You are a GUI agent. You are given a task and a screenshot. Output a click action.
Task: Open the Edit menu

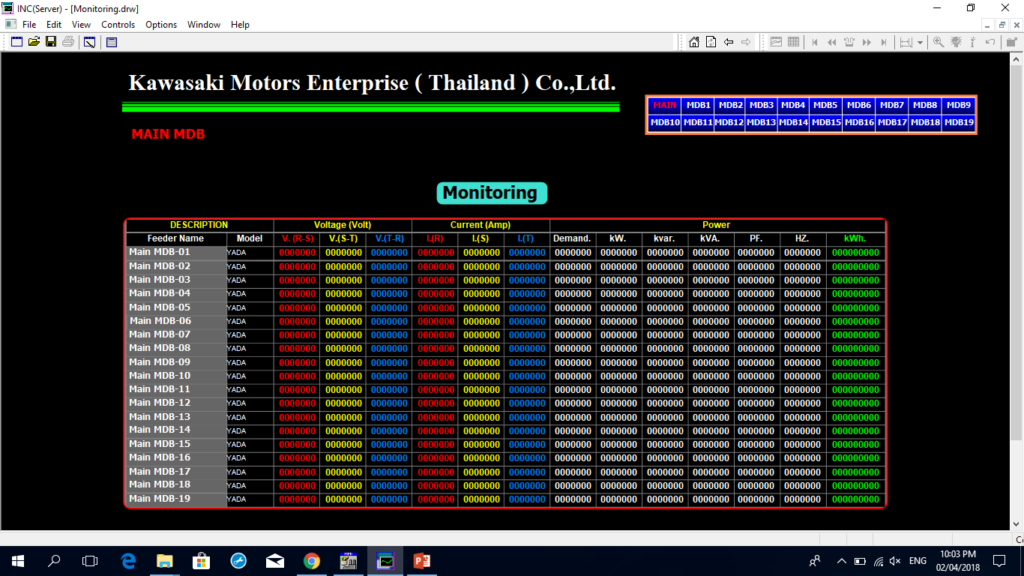click(x=54, y=25)
